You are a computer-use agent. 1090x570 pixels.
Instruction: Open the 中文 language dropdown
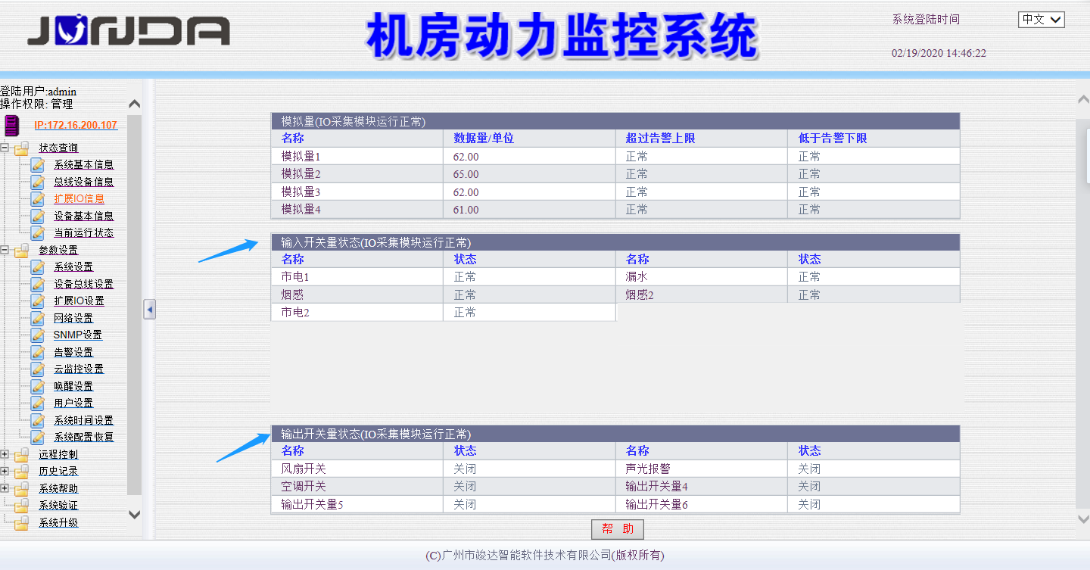click(x=1041, y=19)
